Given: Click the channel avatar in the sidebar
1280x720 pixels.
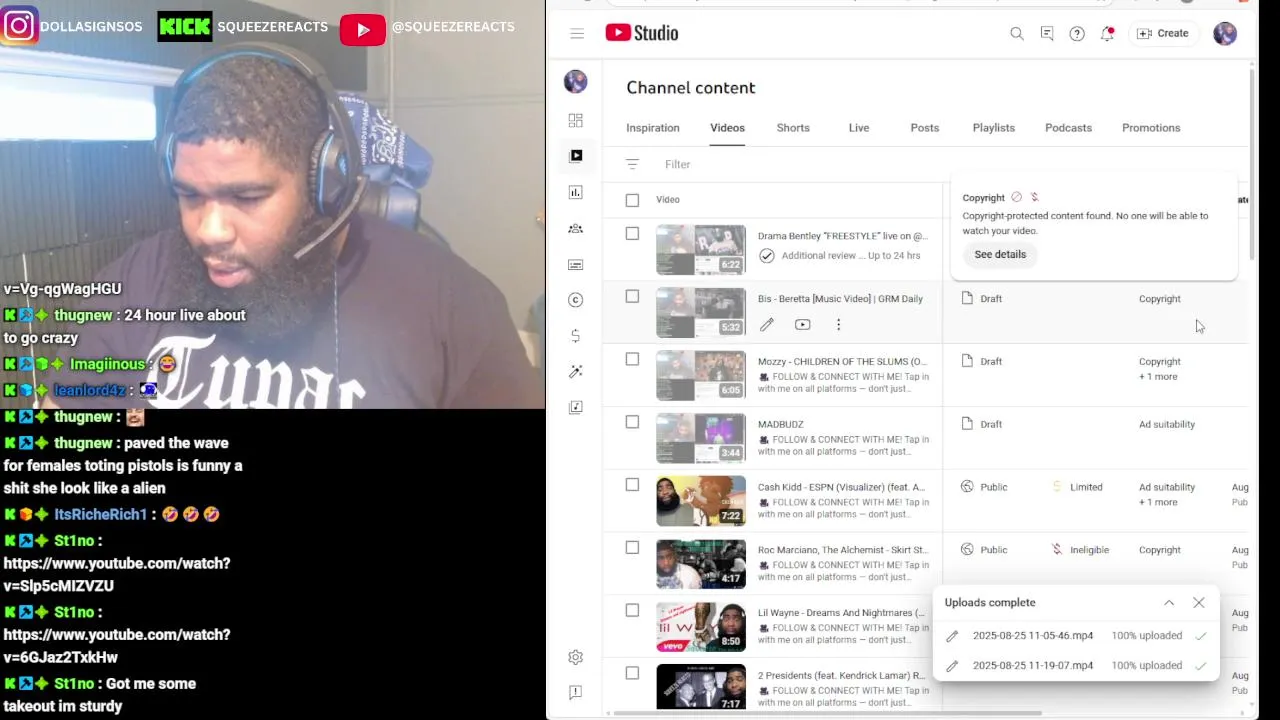Looking at the screenshot, I should [576, 82].
